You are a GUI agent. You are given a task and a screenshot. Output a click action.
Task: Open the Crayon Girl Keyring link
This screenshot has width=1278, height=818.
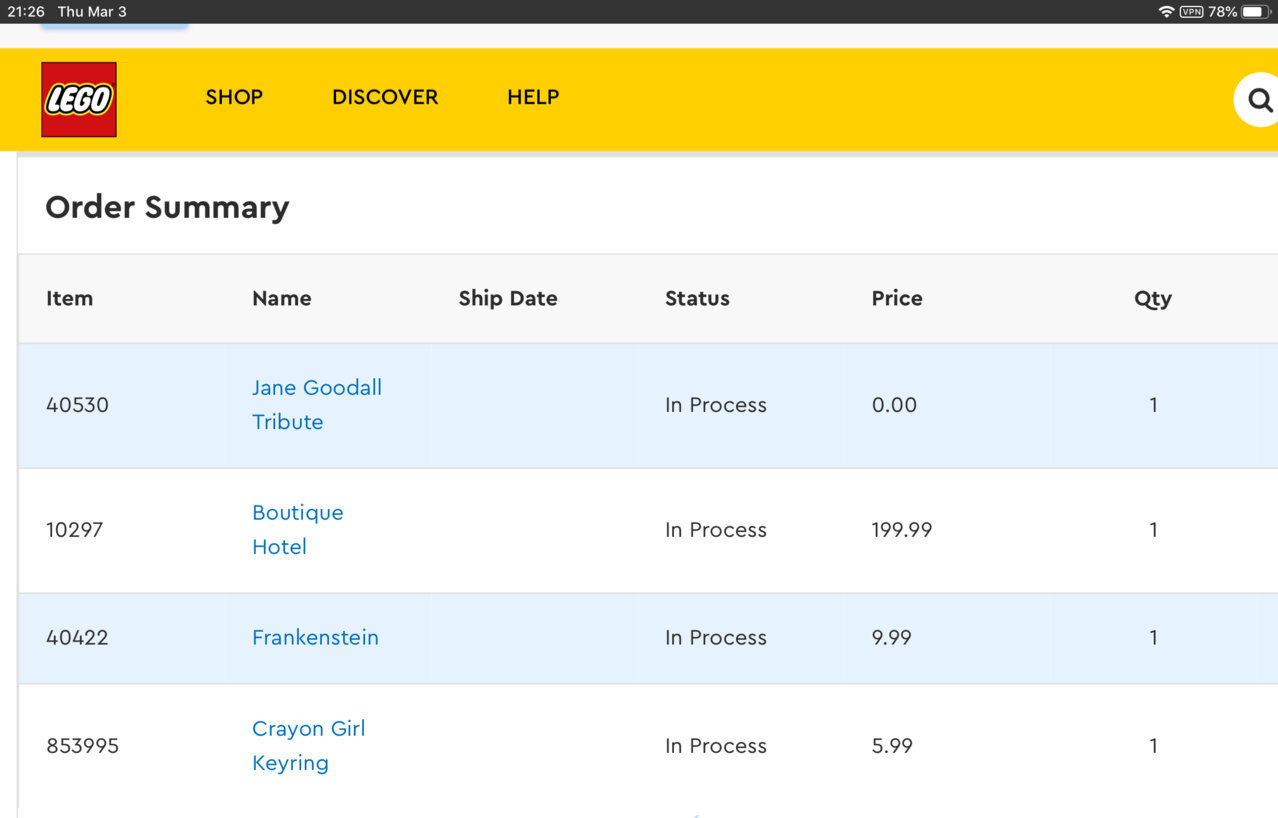tap(308, 746)
